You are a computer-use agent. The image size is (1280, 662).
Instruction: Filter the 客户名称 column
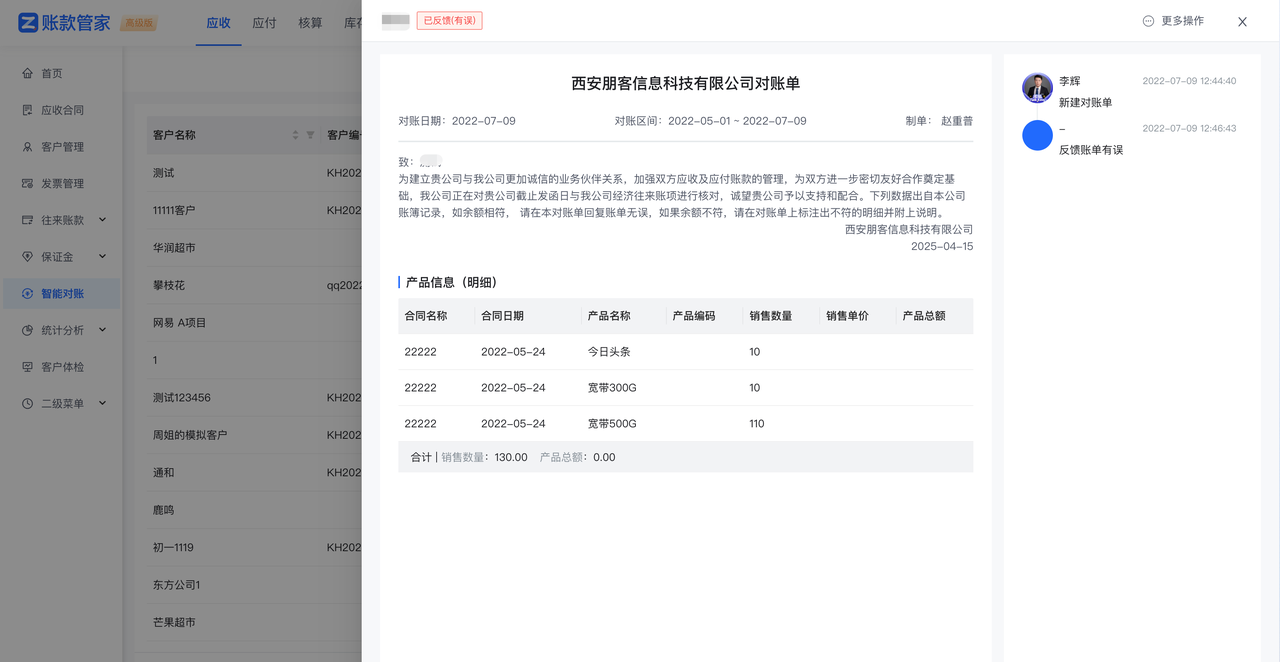310,135
